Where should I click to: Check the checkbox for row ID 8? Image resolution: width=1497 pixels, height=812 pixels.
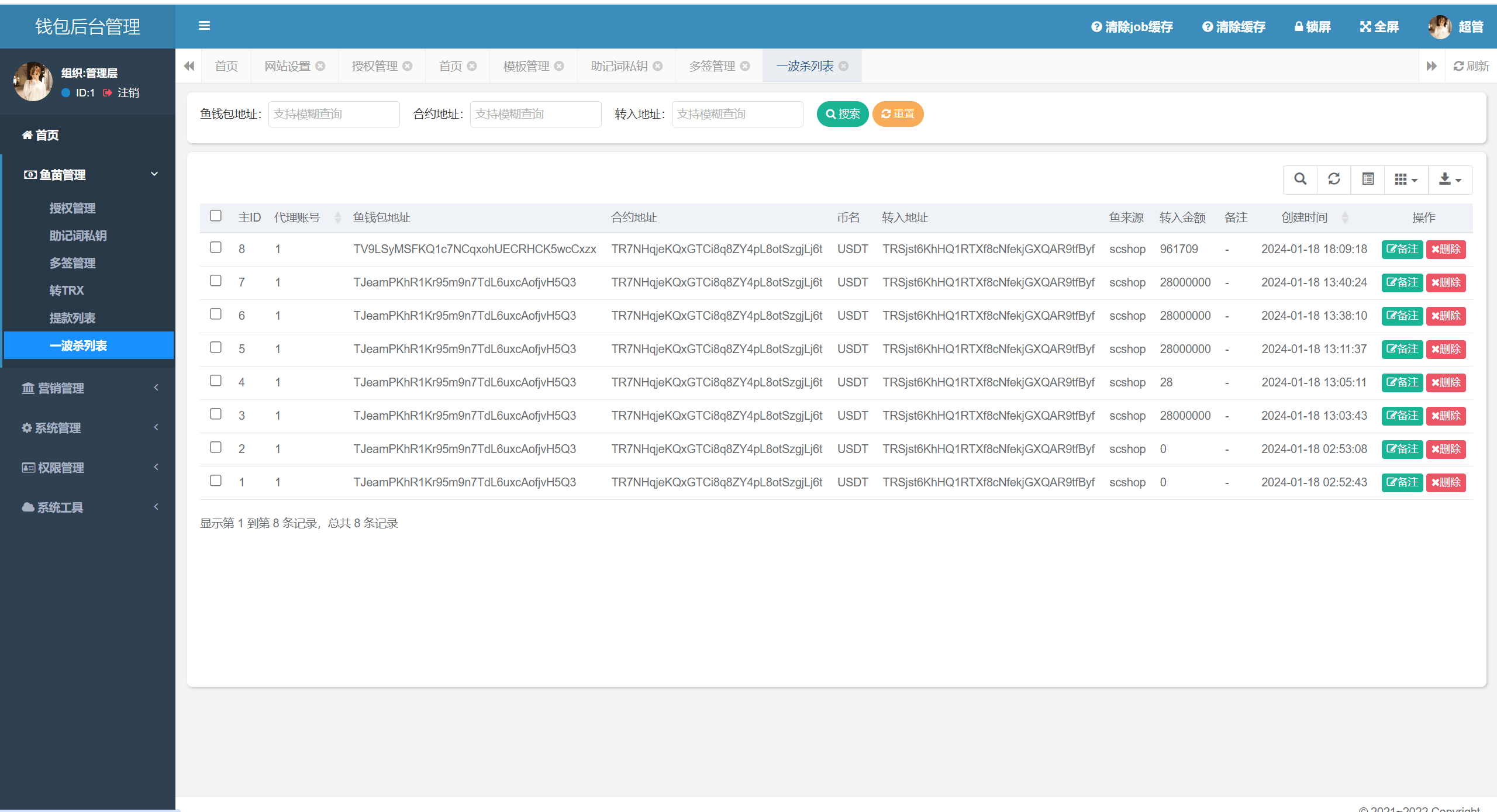click(216, 247)
